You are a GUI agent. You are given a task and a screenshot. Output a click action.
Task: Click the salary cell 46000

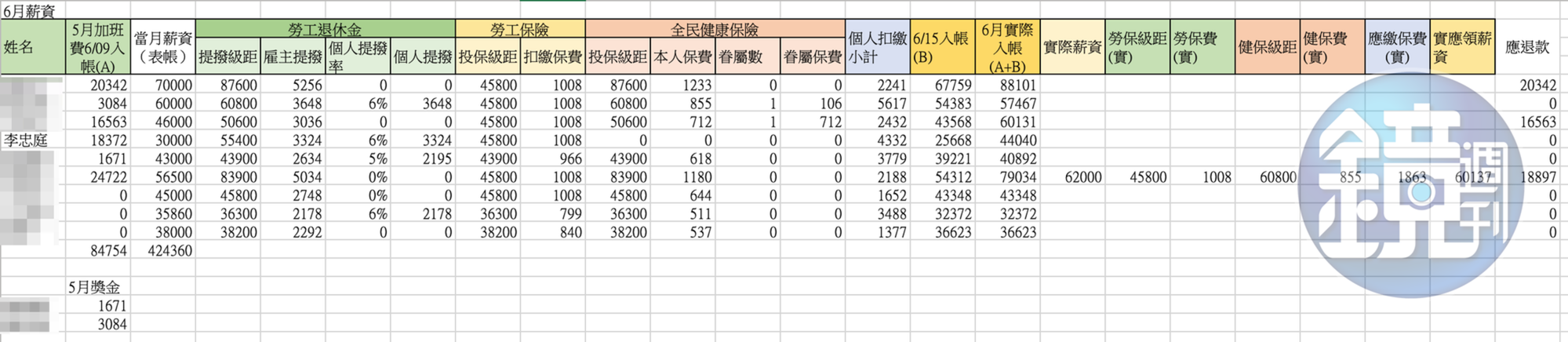162,122
